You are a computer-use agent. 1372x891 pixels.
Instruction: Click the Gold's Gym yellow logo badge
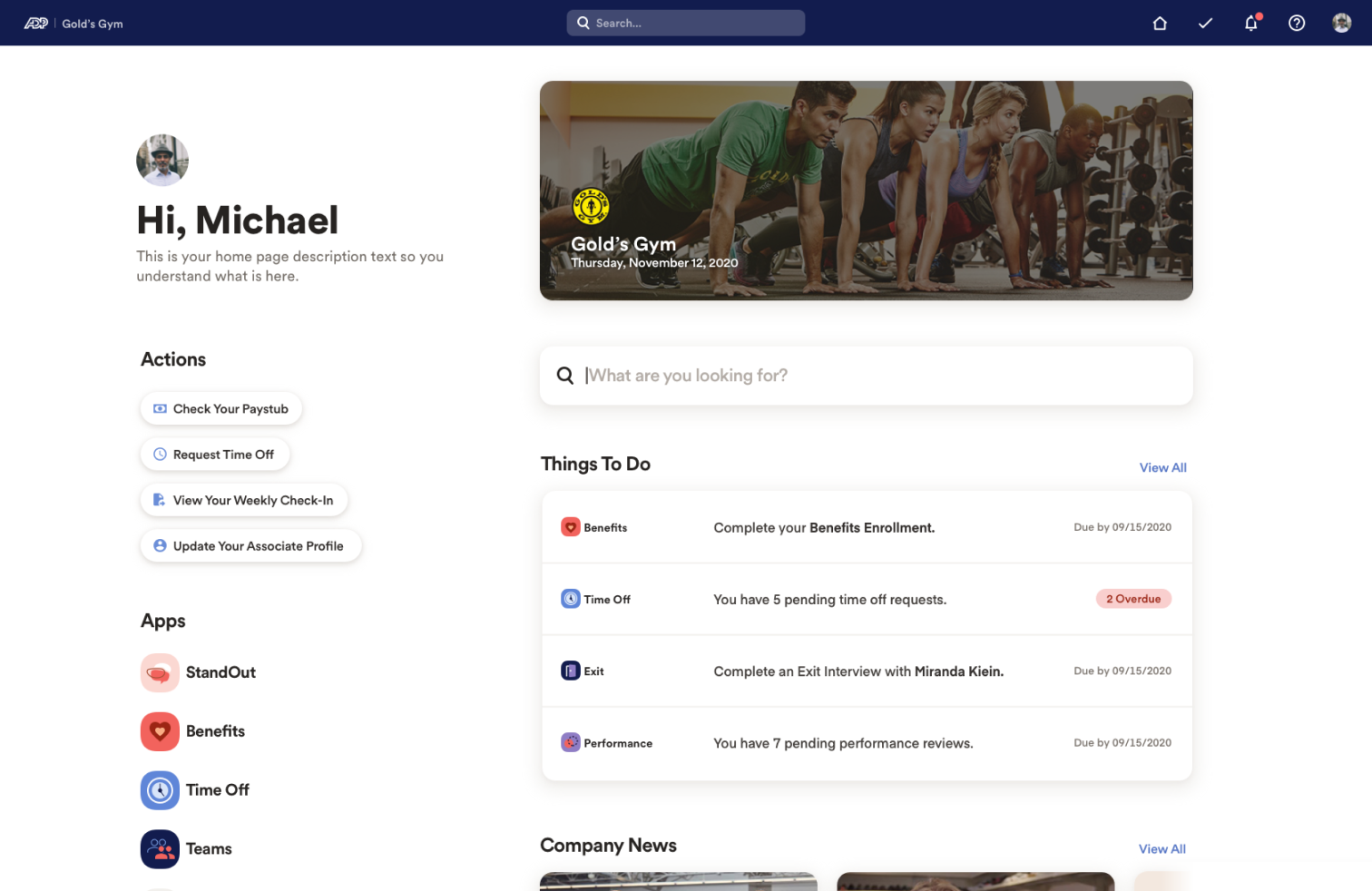591,207
